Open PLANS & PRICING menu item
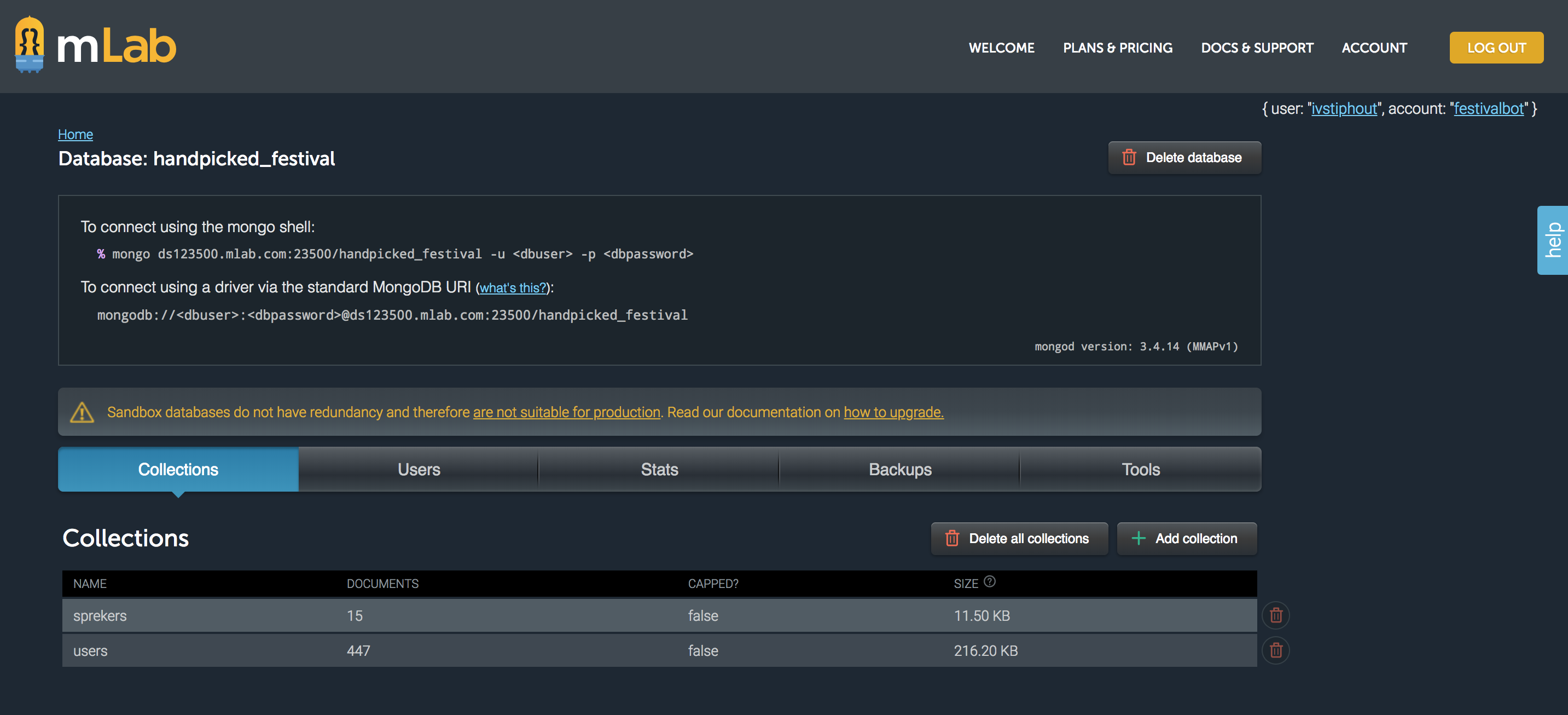This screenshot has width=1568, height=715. point(1117,48)
